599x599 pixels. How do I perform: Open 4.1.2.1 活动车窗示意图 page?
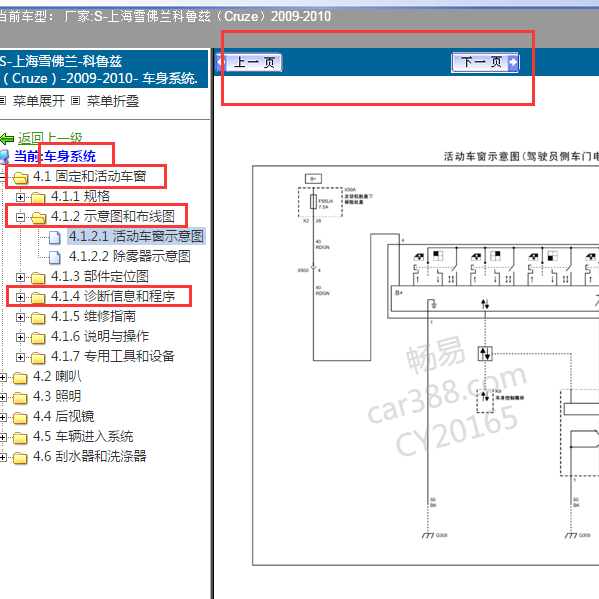[x=136, y=236]
